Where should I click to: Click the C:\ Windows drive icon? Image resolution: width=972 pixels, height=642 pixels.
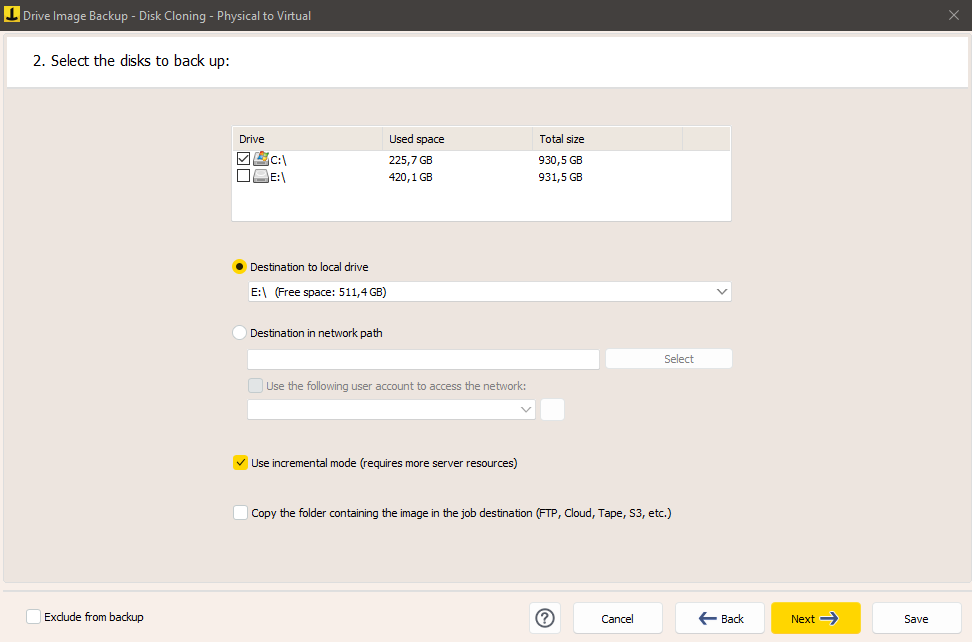261,159
